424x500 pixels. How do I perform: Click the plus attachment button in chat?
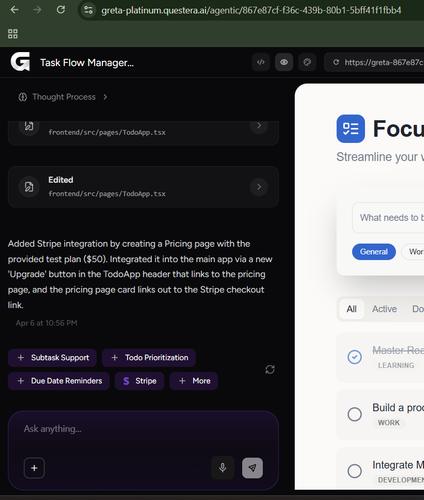point(34,468)
